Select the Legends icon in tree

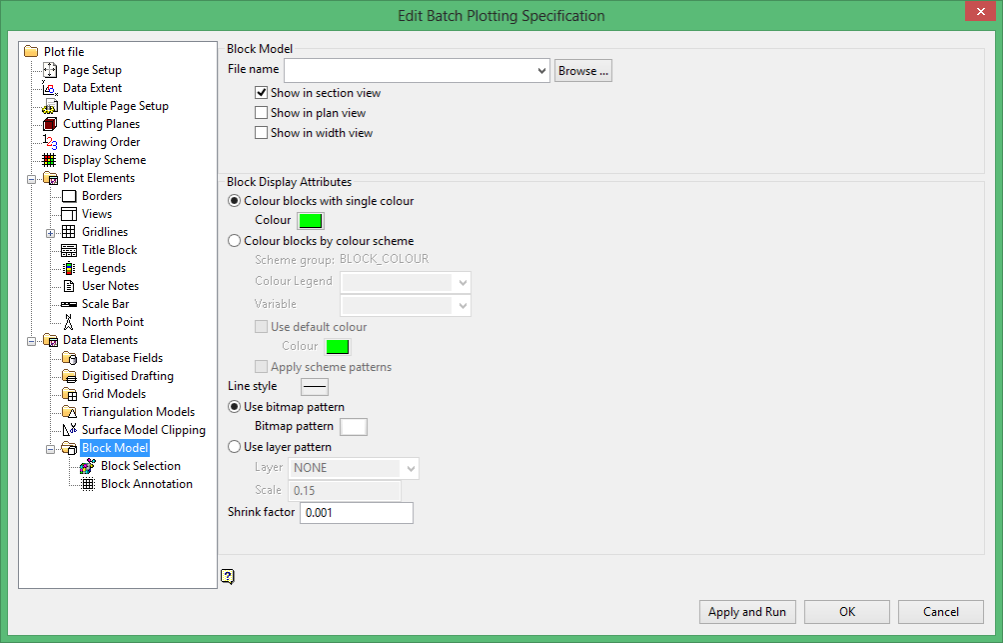pyautogui.click(x=68, y=268)
